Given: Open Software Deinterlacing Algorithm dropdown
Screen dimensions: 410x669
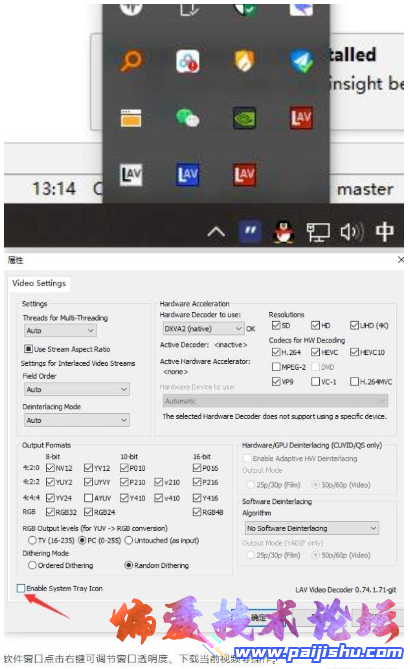Looking at the screenshot, I should pyautogui.click(x=311, y=528).
